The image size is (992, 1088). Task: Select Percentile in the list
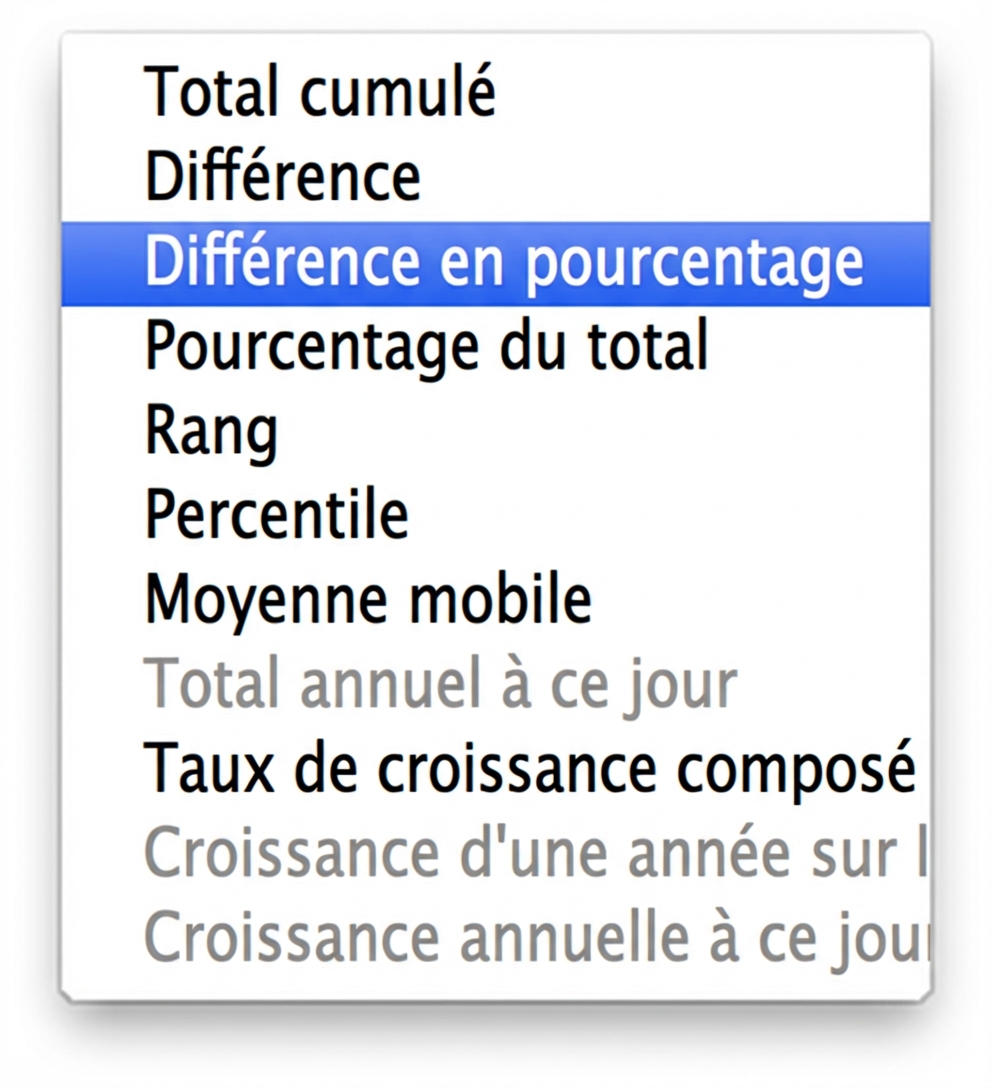tap(495, 515)
